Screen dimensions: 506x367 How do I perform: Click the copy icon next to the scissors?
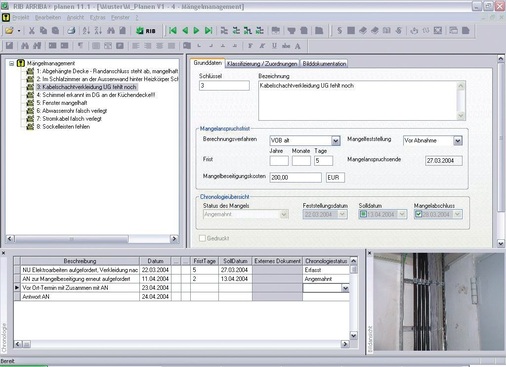43,31
